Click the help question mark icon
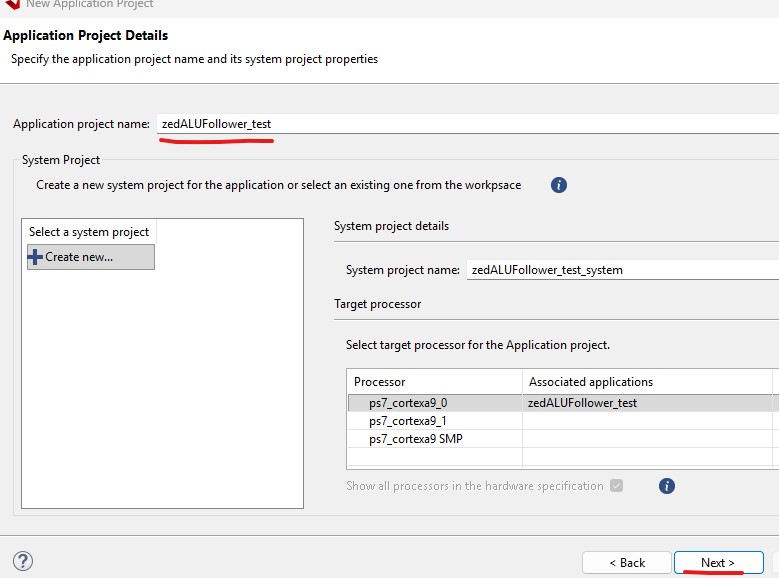This screenshot has height=578, width=779. point(22,561)
